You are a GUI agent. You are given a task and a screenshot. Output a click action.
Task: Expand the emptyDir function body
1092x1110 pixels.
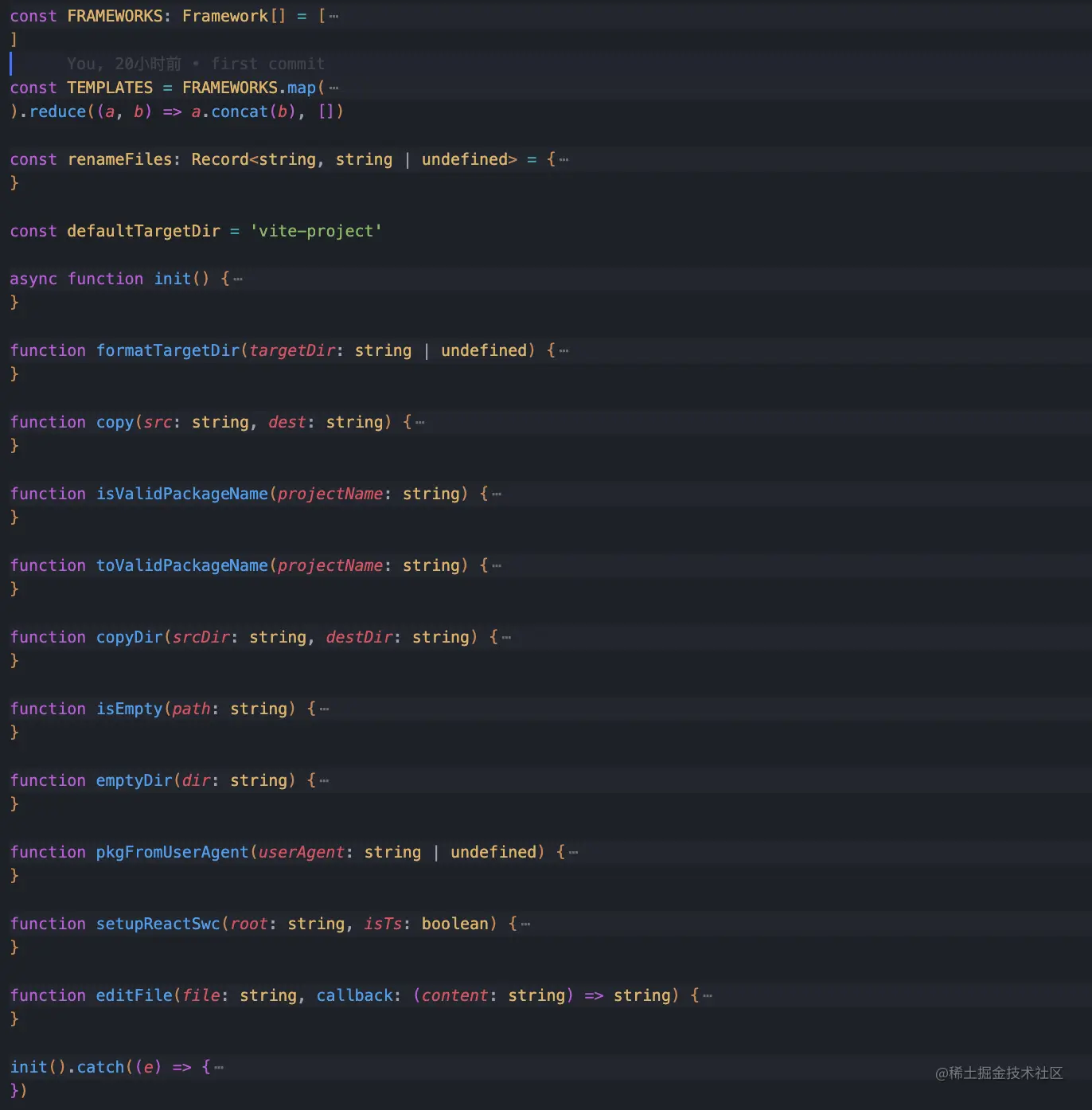(323, 780)
